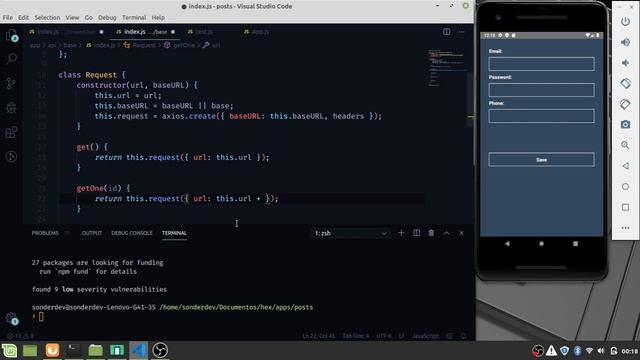Click emulator sidebar Home circle

tap(625, 187)
